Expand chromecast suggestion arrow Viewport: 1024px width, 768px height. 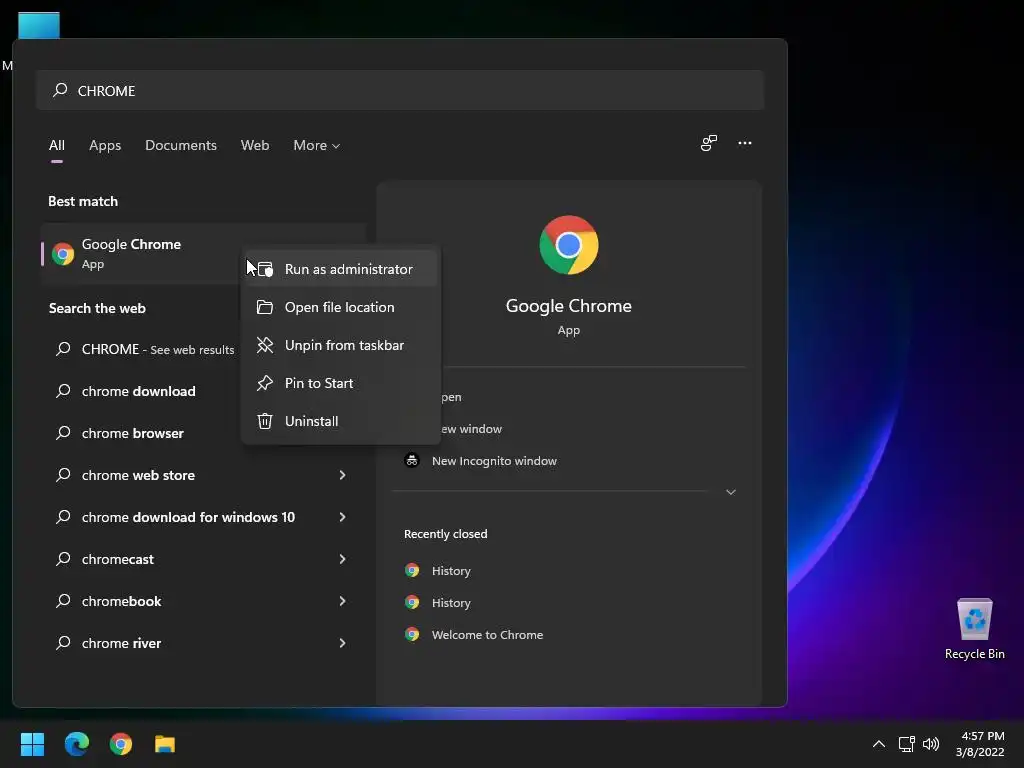[342, 559]
